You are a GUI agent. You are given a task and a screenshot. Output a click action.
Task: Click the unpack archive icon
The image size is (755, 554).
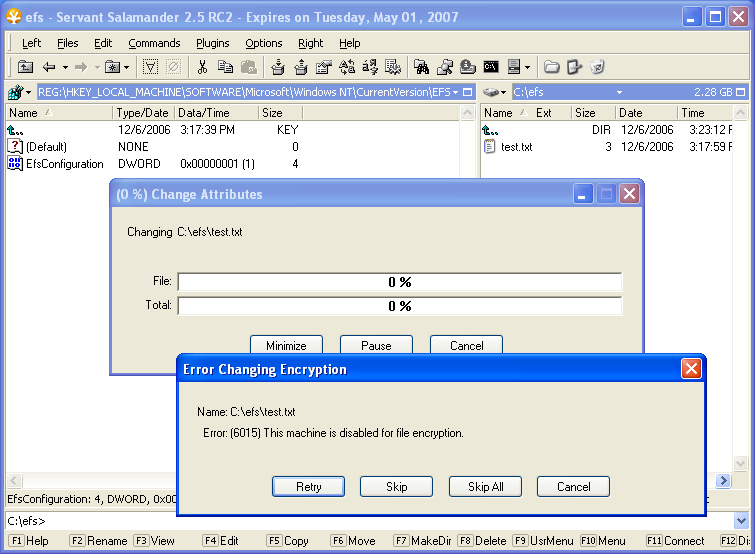point(301,67)
